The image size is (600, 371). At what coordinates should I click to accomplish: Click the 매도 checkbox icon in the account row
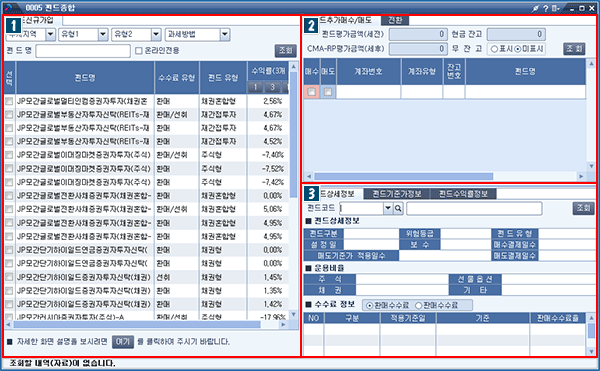[x=328, y=92]
